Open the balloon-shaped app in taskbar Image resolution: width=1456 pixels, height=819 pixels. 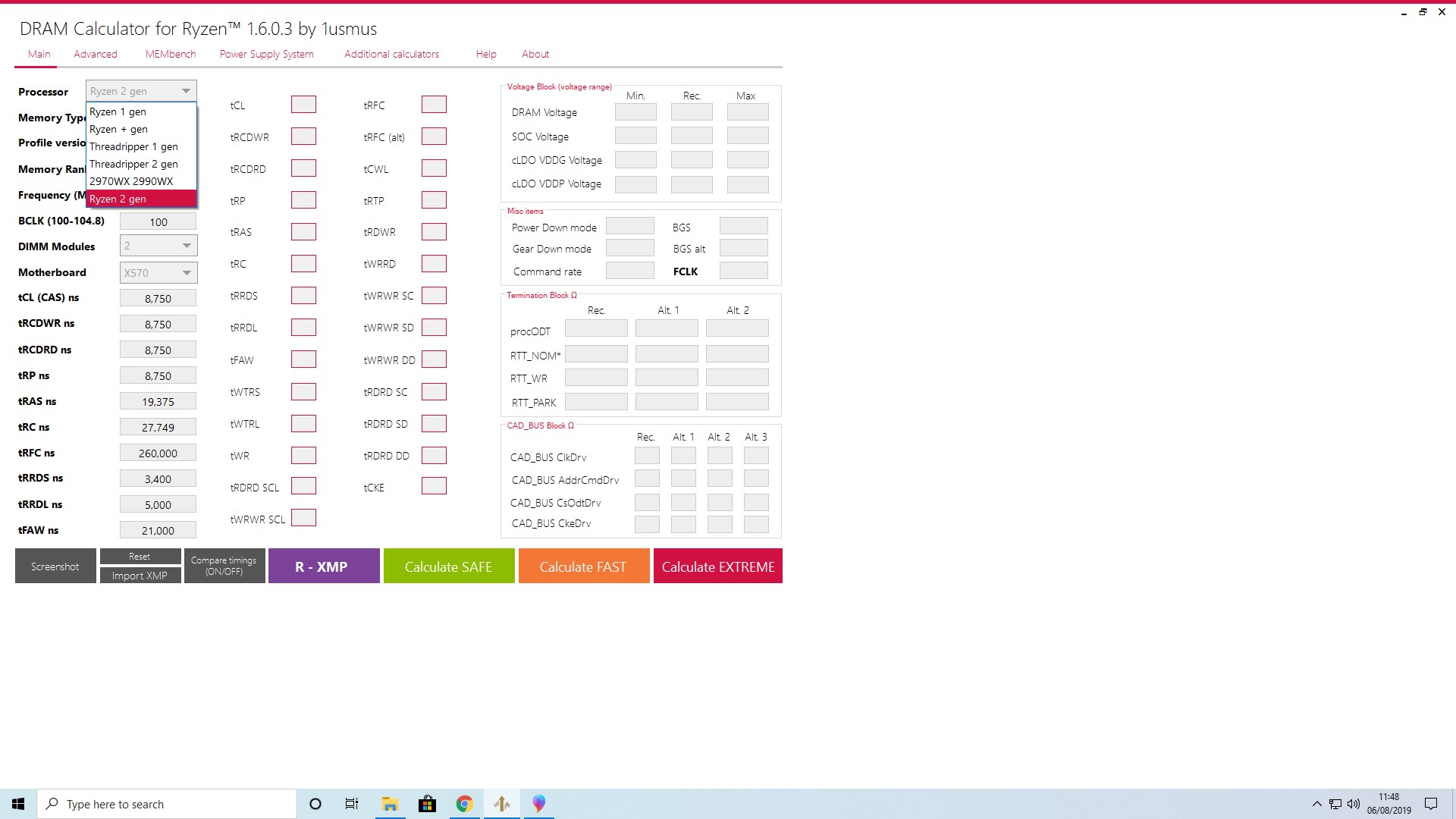pyautogui.click(x=538, y=804)
